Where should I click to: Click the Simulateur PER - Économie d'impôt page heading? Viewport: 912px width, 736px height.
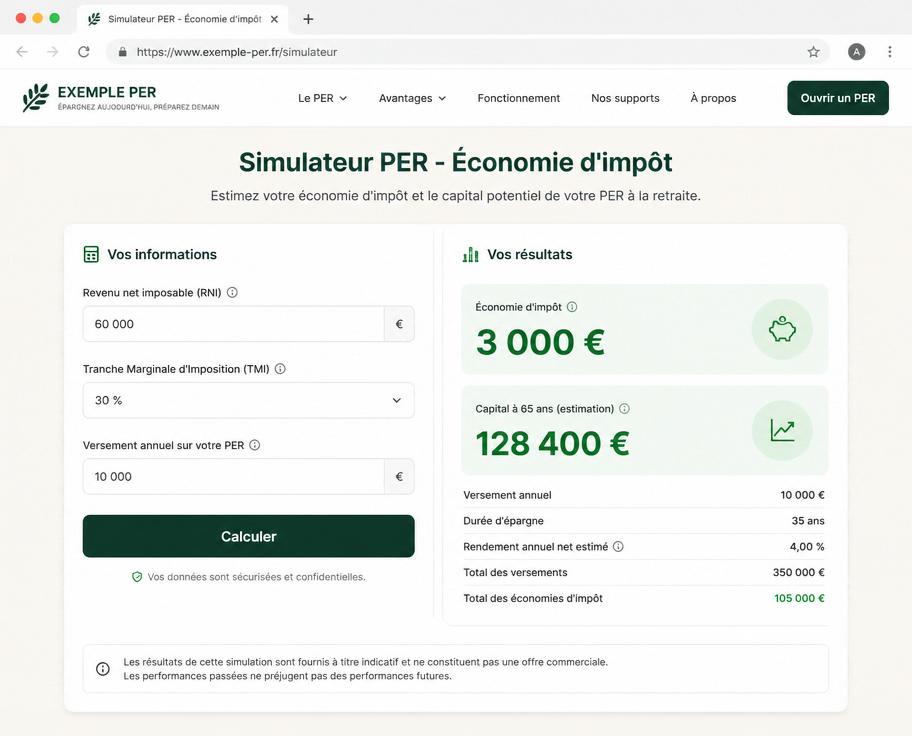coord(455,162)
